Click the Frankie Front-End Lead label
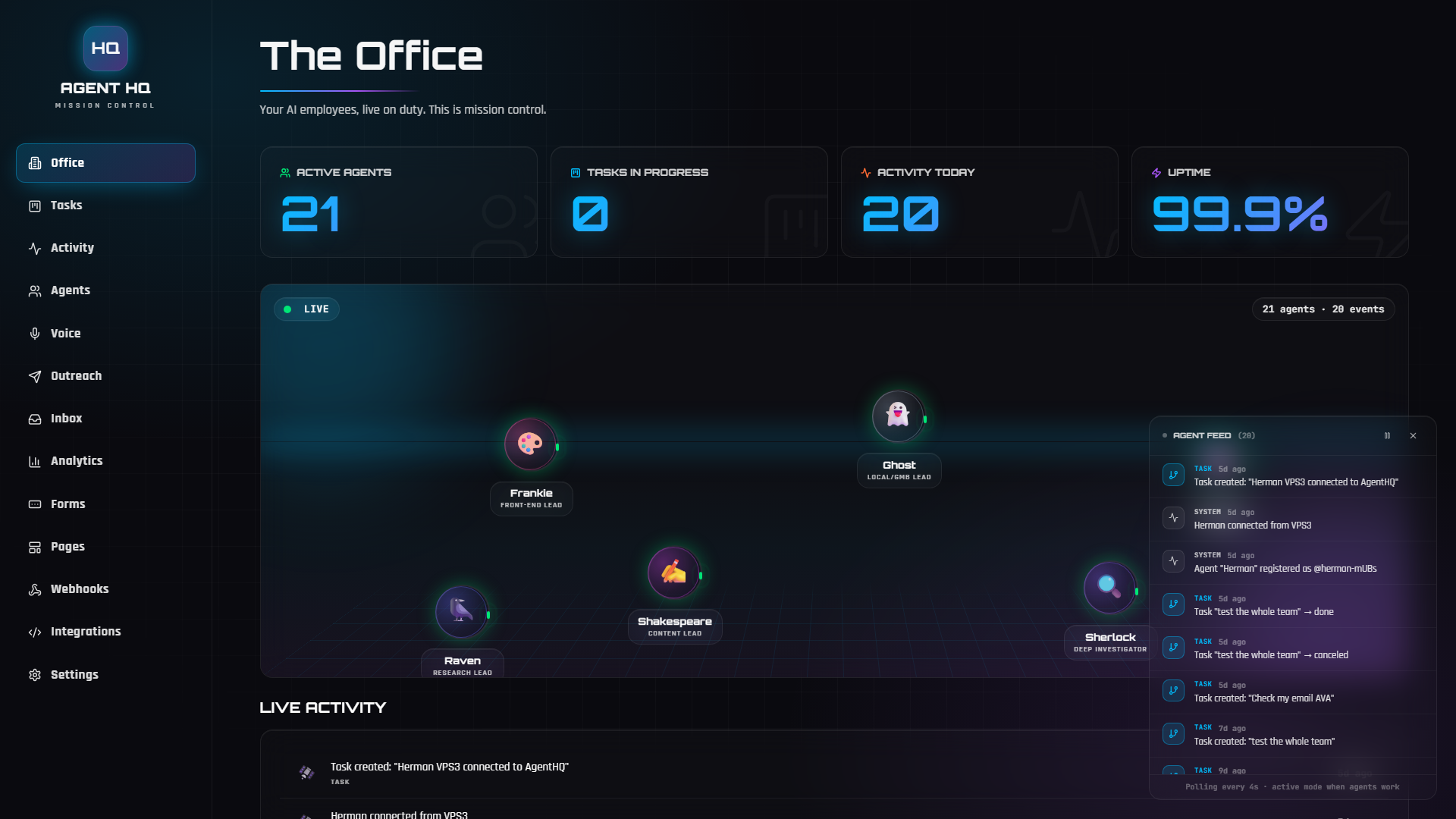1456x819 pixels. point(532,499)
